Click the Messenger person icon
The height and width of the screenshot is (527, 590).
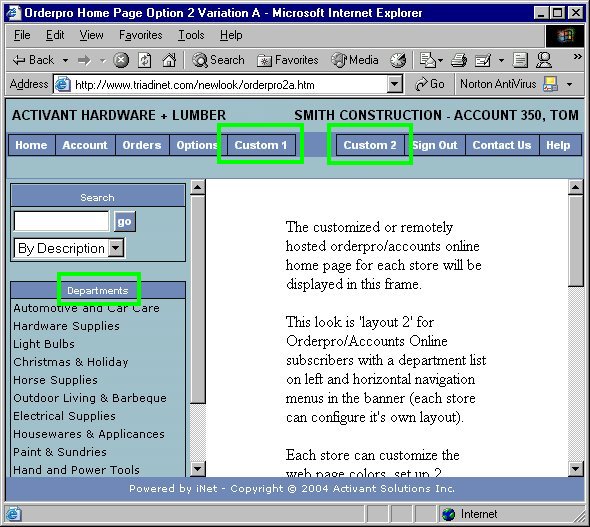(544, 60)
